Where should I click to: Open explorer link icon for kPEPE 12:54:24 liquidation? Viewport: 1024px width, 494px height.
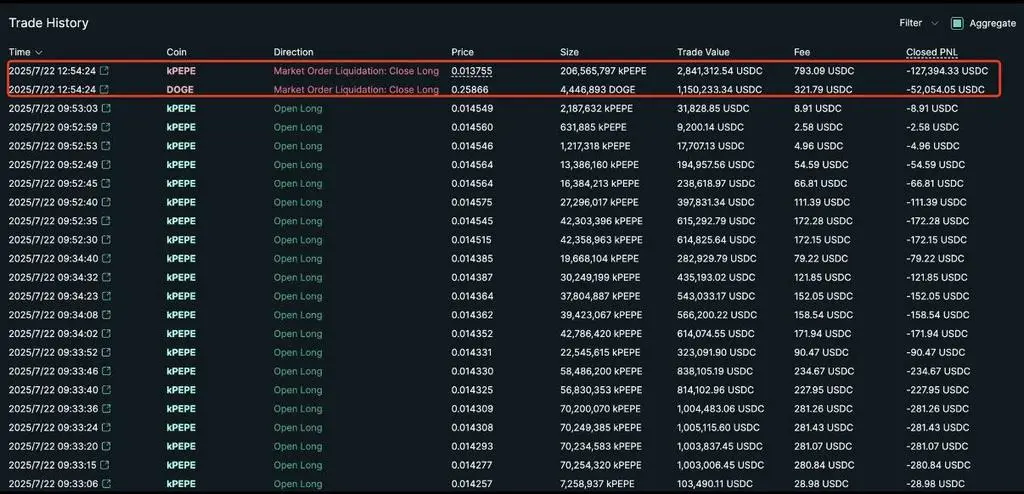[104, 71]
